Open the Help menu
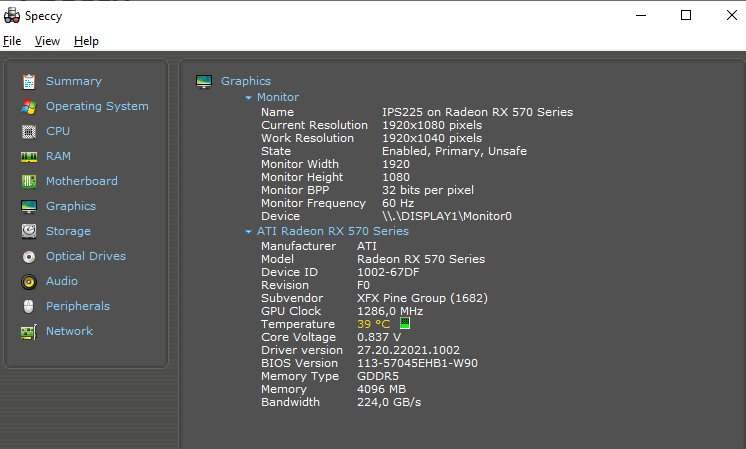This screenshot has width=746, height=449. (86, 41)
